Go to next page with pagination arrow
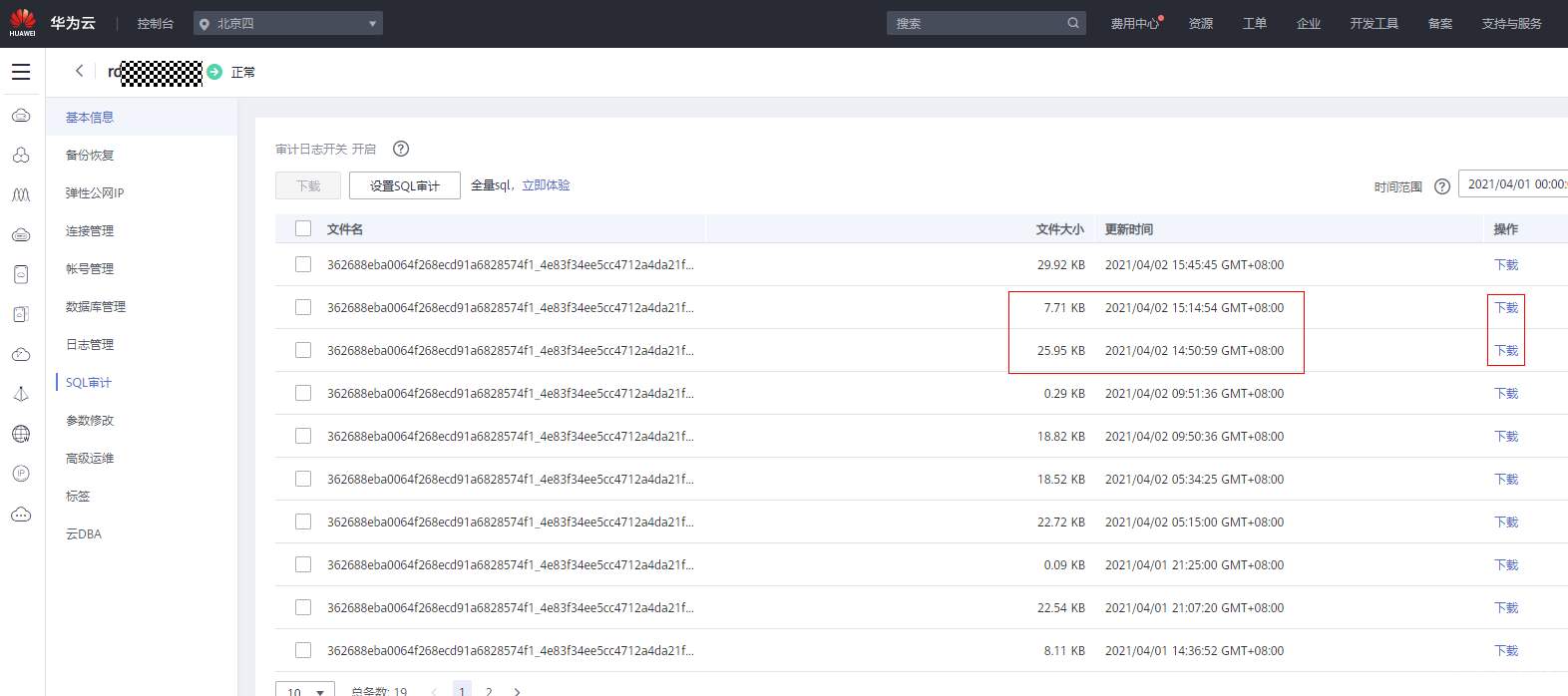The image size is (1568, 696). point(517,691)
